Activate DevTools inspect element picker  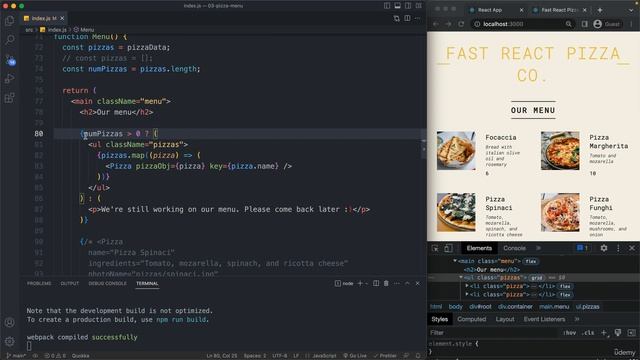[436, 248]
